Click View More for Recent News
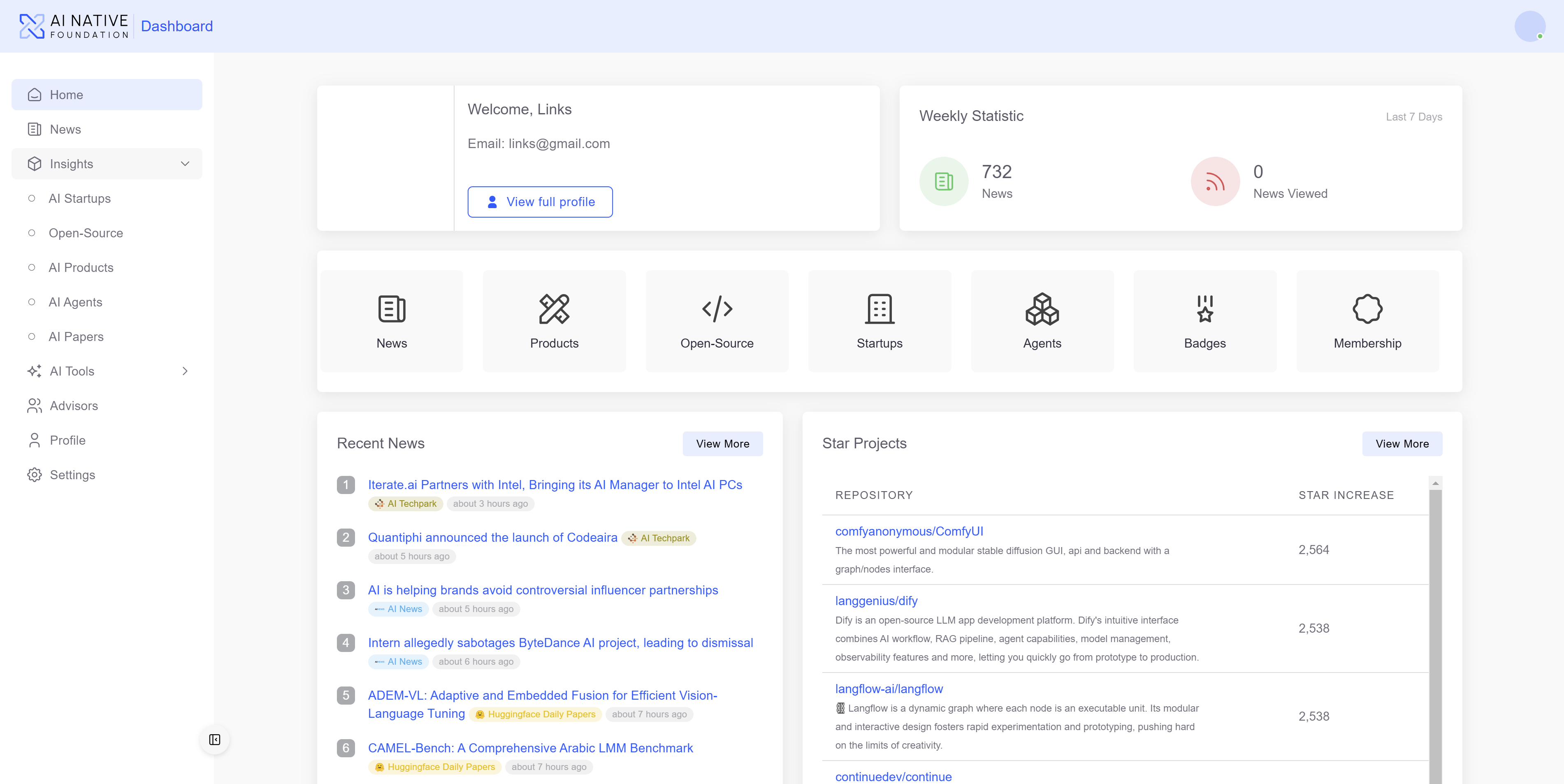1564x784 pixels. point(722,443)
